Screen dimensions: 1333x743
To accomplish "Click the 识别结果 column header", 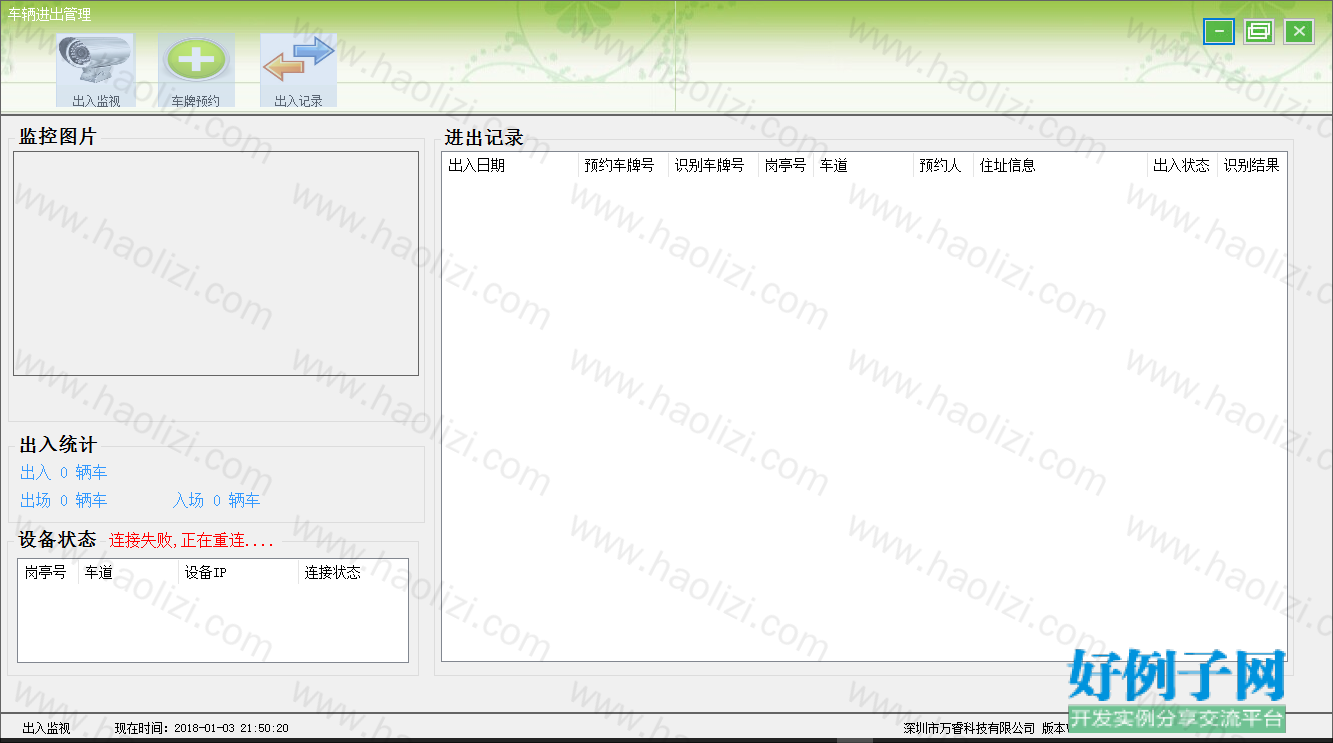I will tap(1252, 166).
